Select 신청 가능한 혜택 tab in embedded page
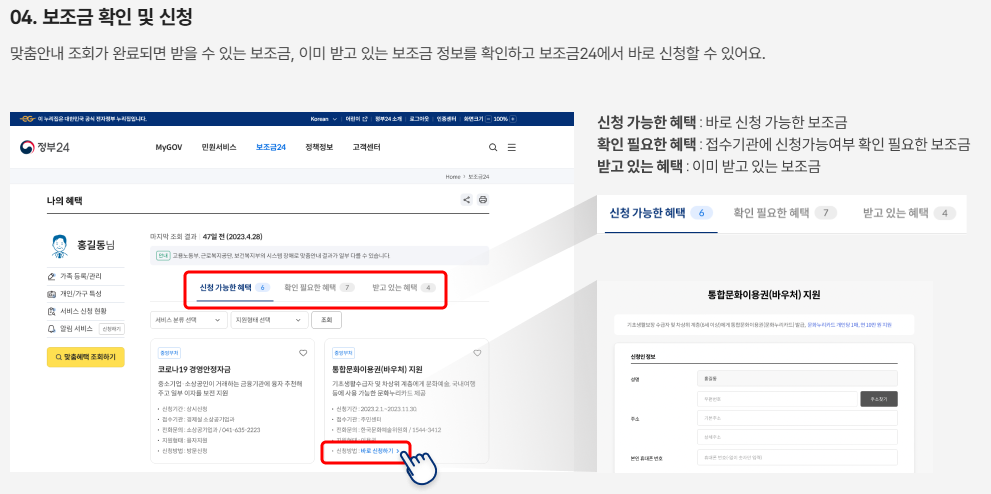 pos(234,287)
